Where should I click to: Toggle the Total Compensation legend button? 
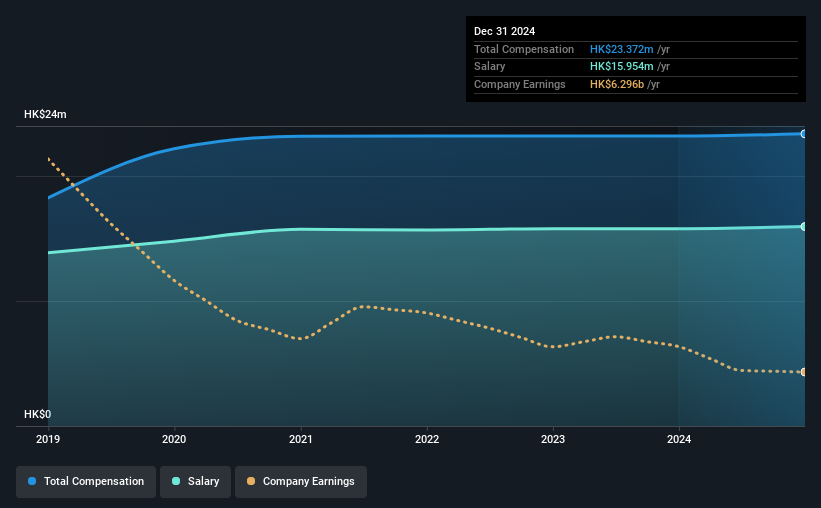coord(86,481)
